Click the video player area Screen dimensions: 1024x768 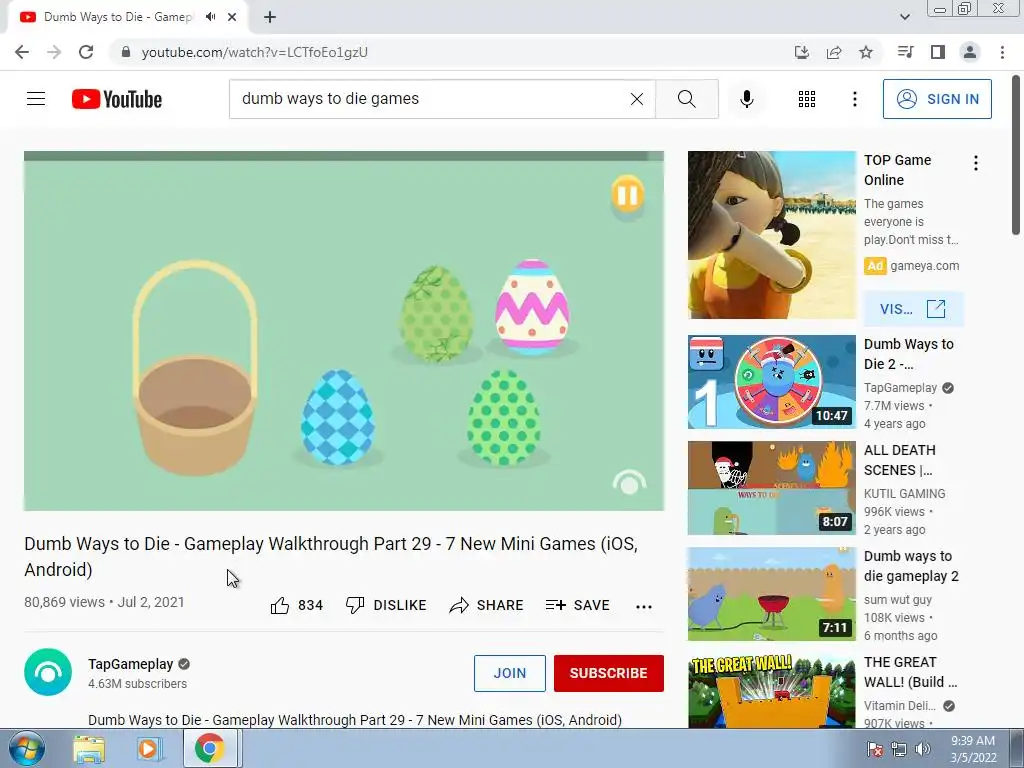[344, 331]
